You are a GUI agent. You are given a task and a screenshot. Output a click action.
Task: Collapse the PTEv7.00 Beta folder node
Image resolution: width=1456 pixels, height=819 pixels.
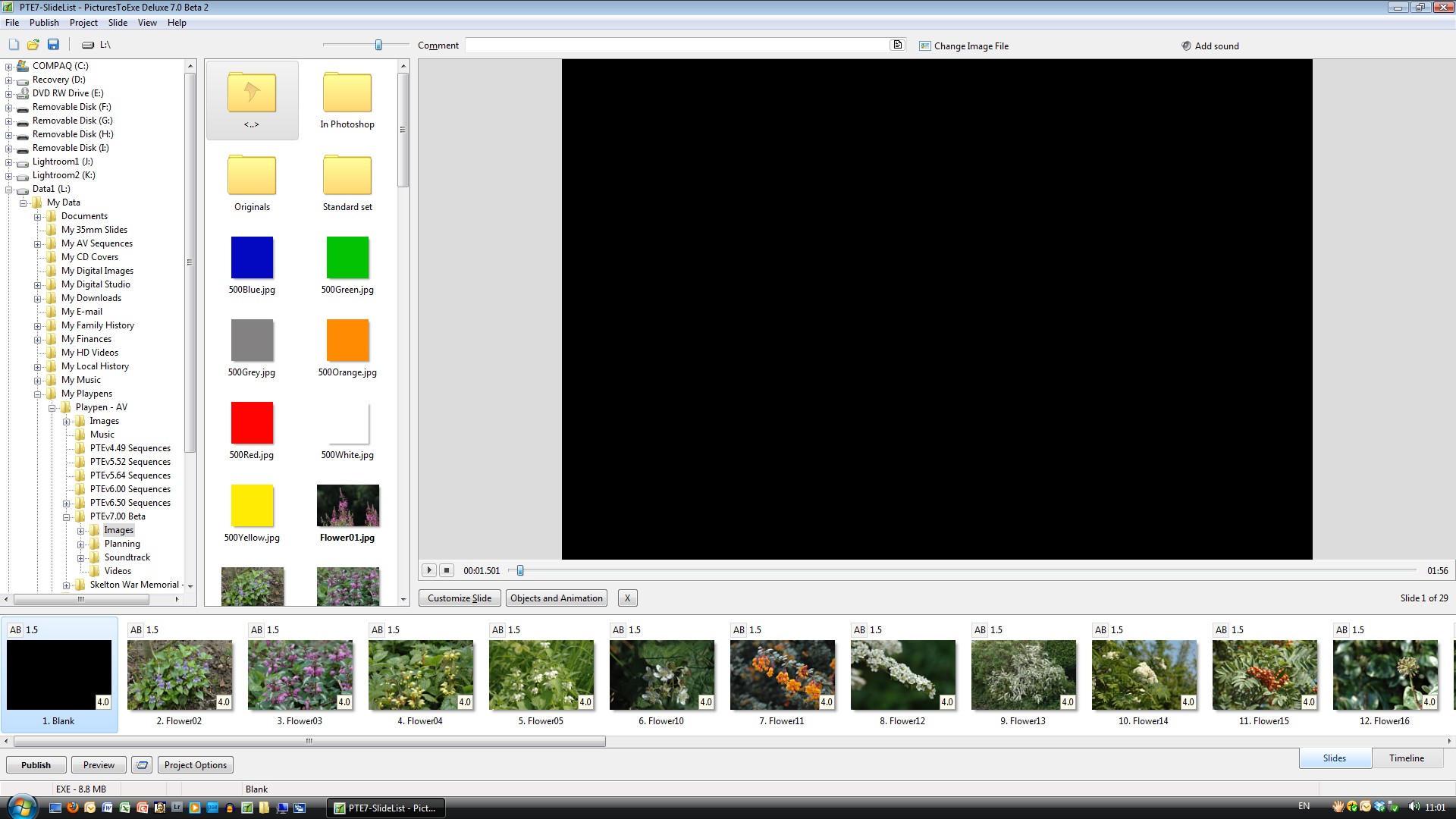tap(66, 516)
